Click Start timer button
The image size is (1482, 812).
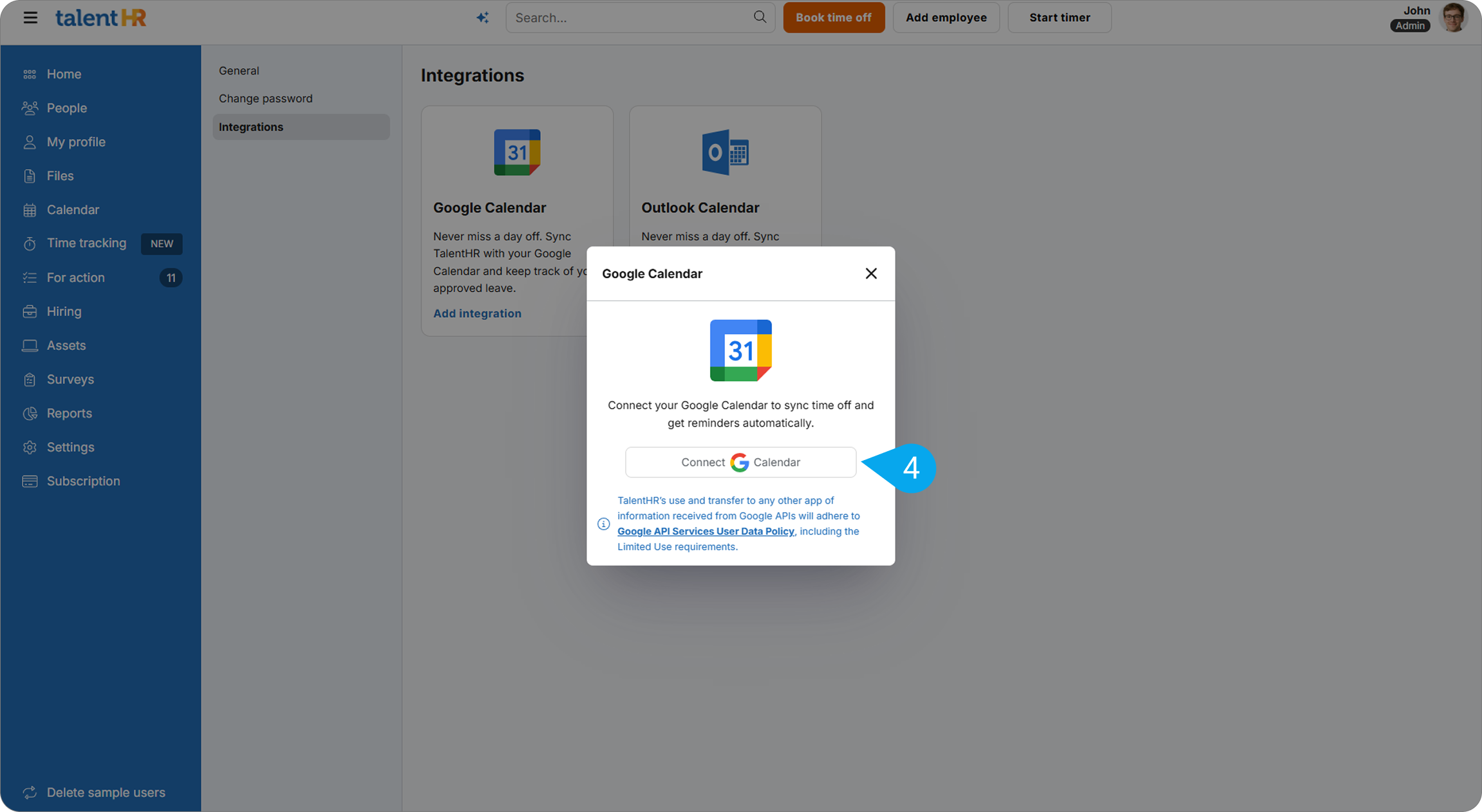1059,17
